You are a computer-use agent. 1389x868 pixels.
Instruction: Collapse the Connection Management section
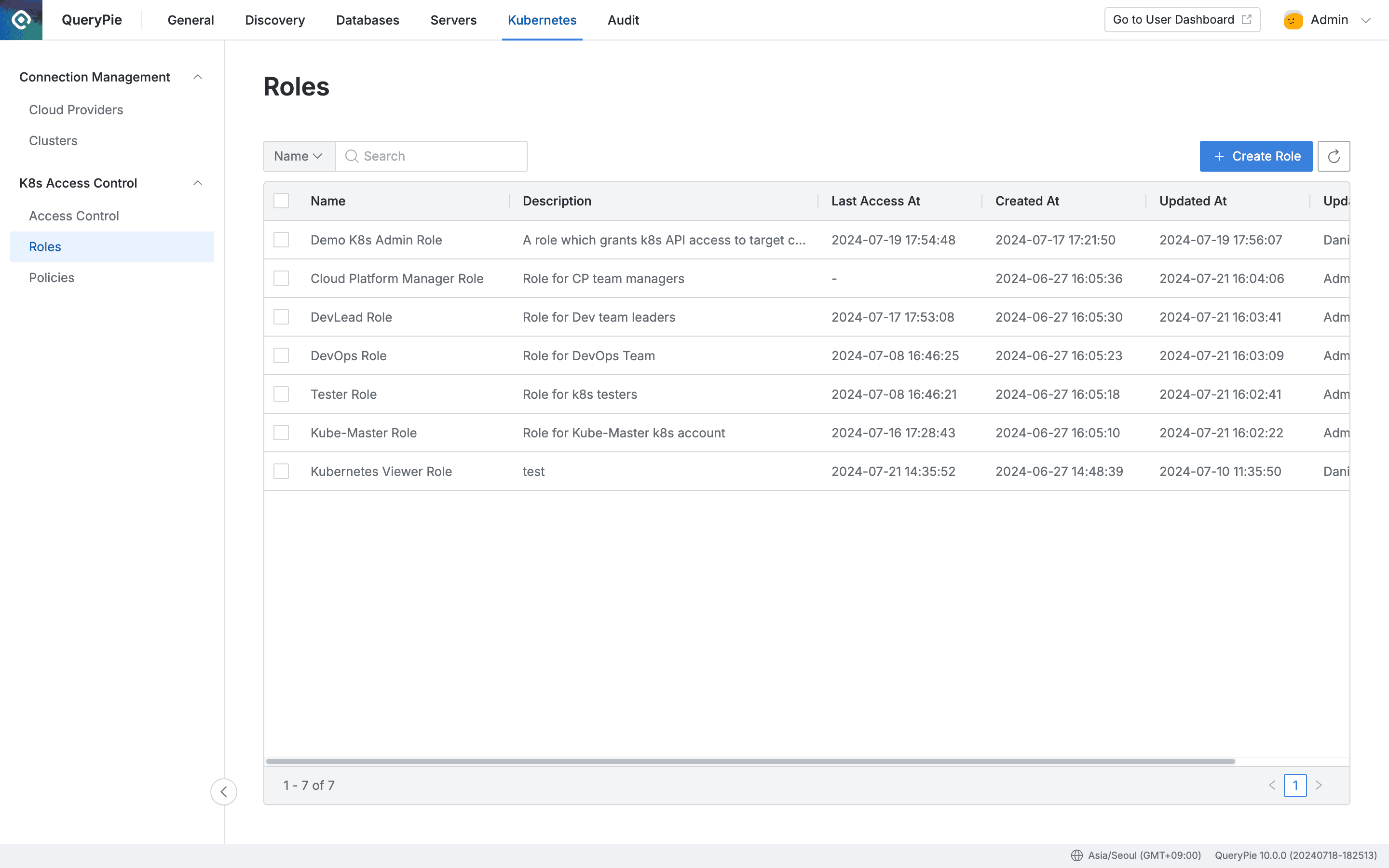pyautogui.click(x=198, y=76)
